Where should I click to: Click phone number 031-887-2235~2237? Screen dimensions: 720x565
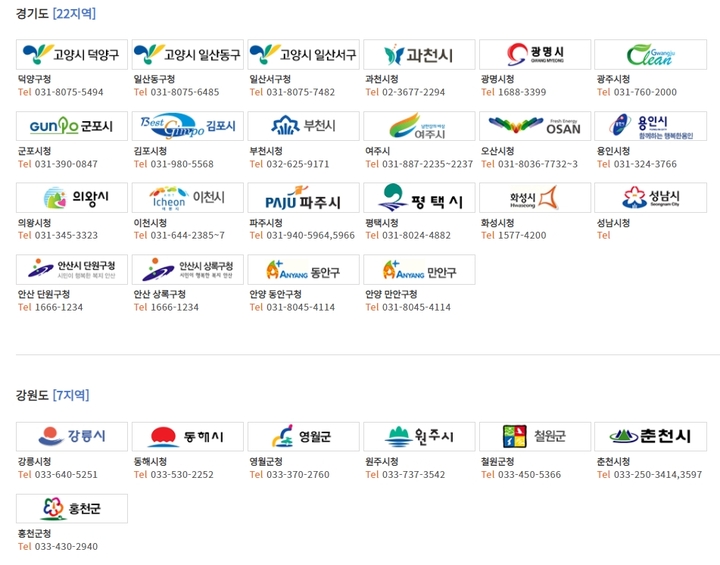[x=428, y=164]
